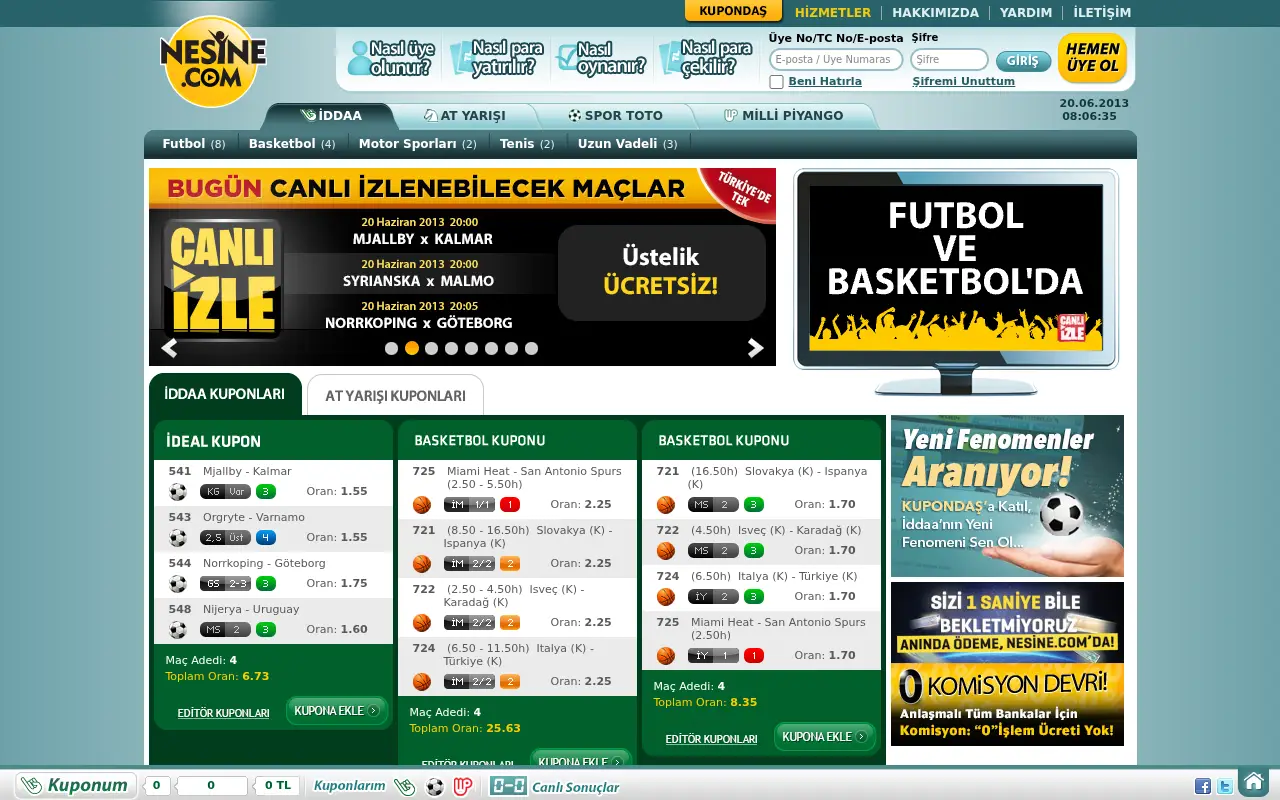Click soccer ball icon for Nijerya - Uruguay
1280x800 pixels.
pos(178,630)
